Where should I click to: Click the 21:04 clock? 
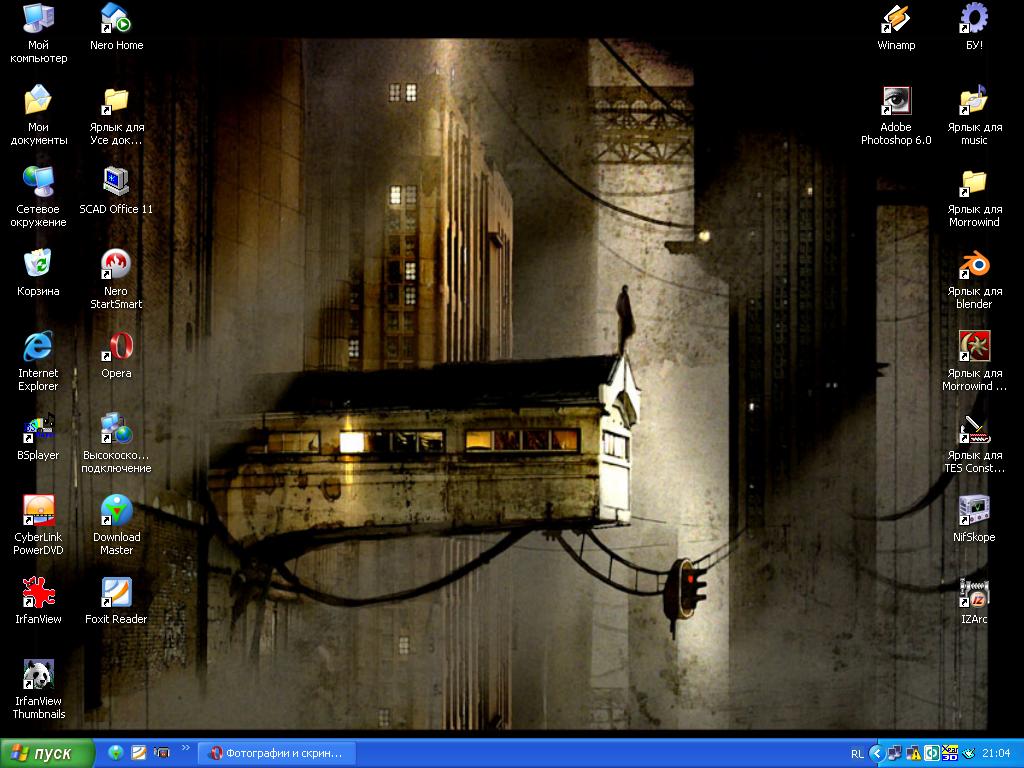[997, 753]
